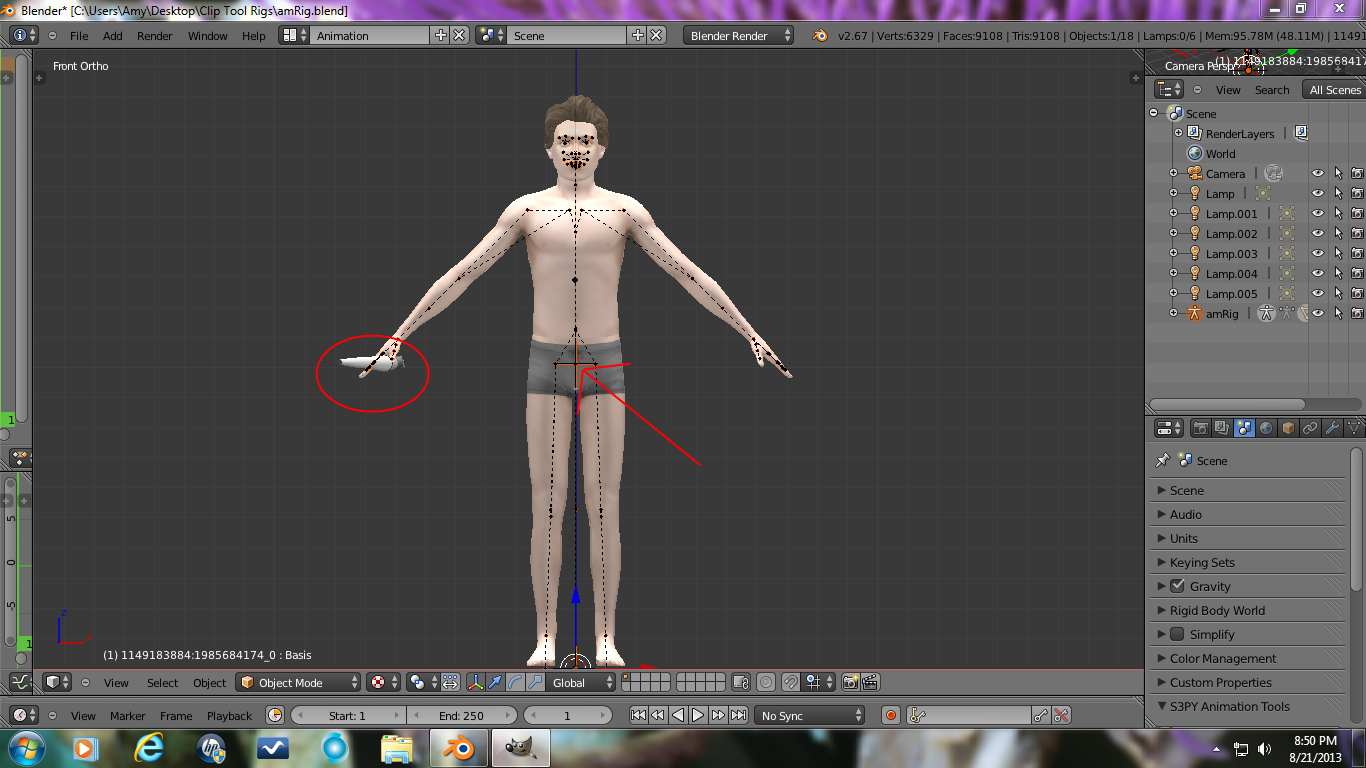1366x768 pixels.
Task: Open the Modifiers properties tab wrench icon
Action: [x=1332, y=428]
